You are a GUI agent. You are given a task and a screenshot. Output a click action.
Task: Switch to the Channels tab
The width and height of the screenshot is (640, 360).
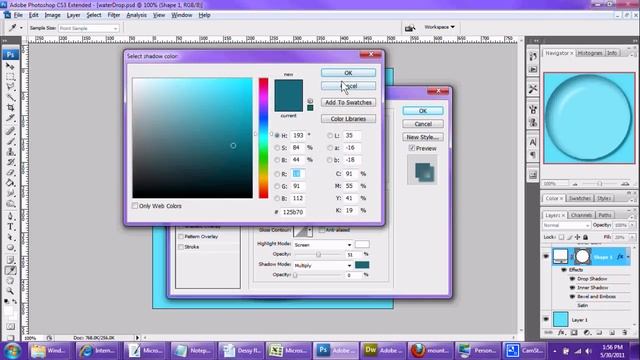[581, 215]
